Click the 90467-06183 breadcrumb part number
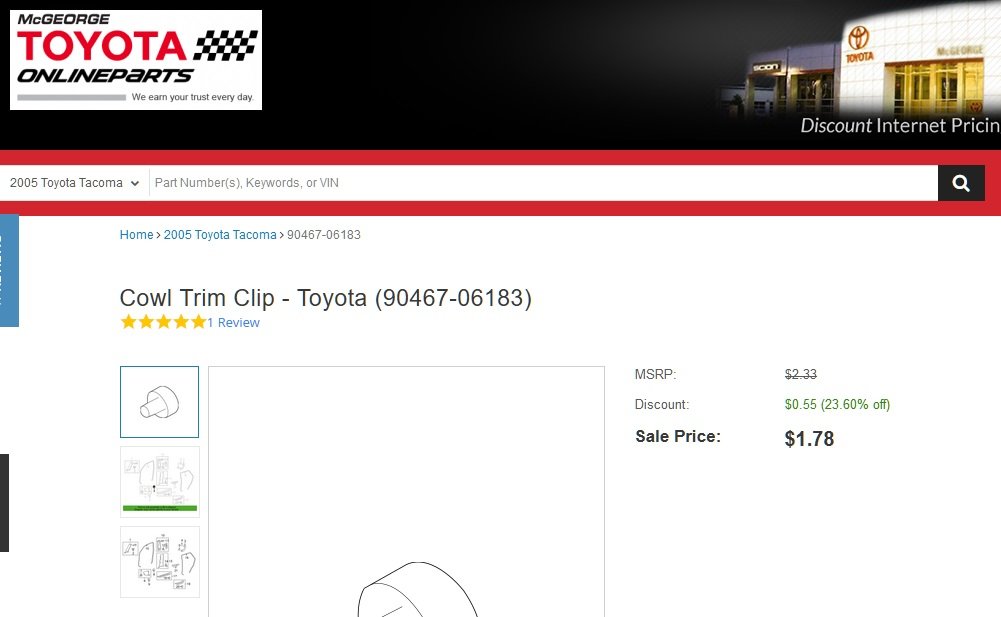This screenshot has width=1001, height=617. [x=324, y=234]
